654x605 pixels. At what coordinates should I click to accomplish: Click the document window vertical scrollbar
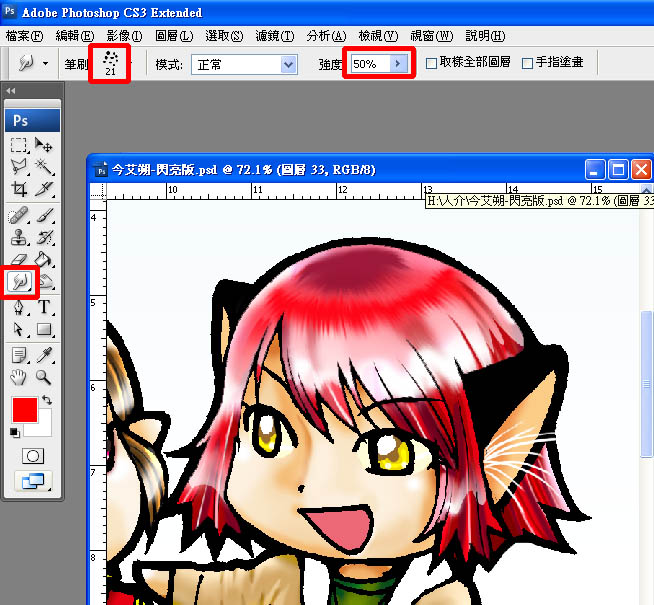646,384
